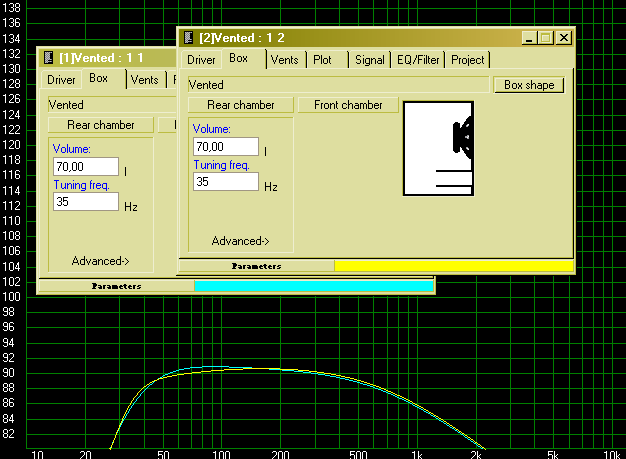The image size is (626, 459).
Task: Click the Vented type field in window 2
Action: click(x=339, y=85)
